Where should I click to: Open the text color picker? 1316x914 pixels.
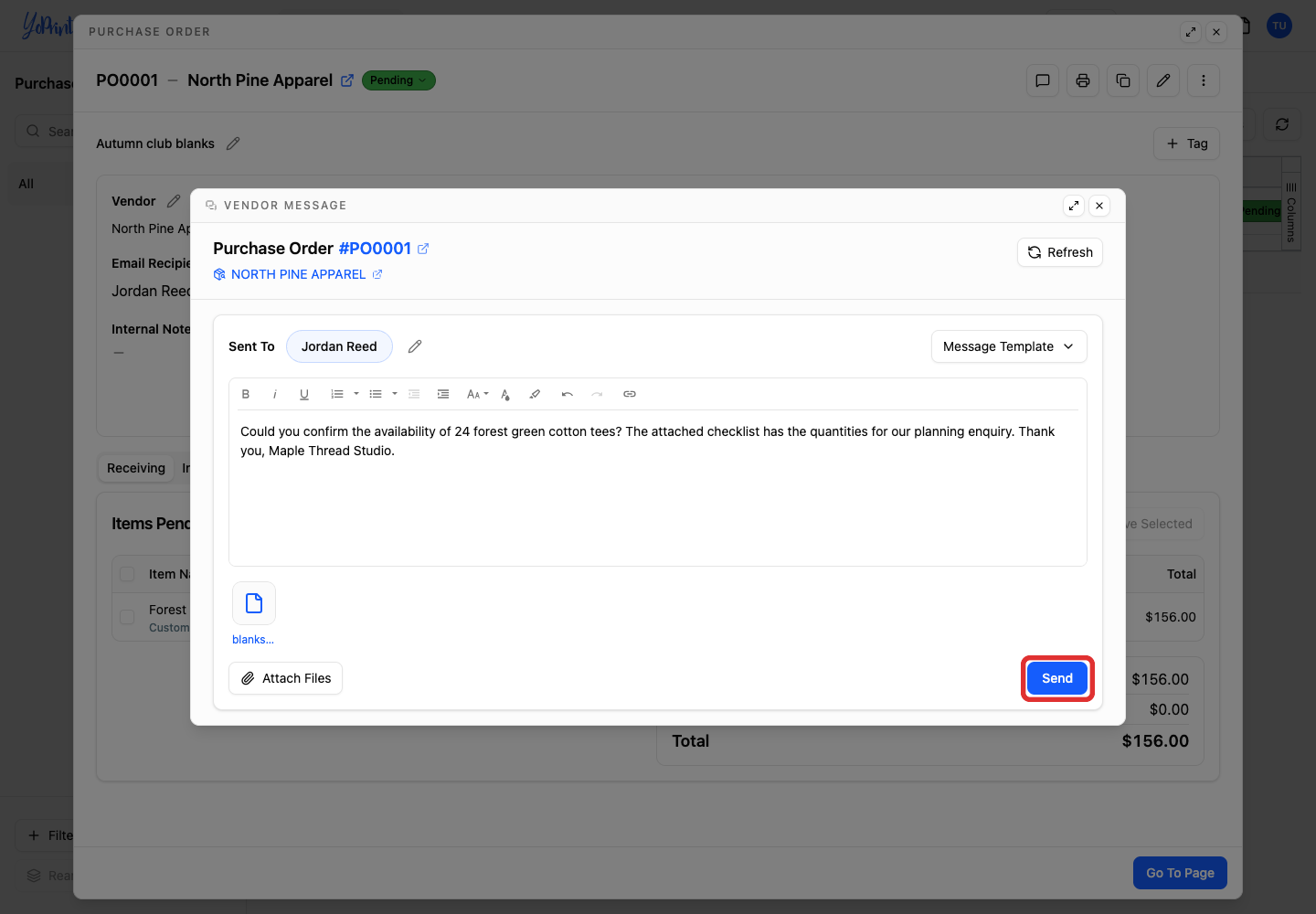[x=505, y=394]
